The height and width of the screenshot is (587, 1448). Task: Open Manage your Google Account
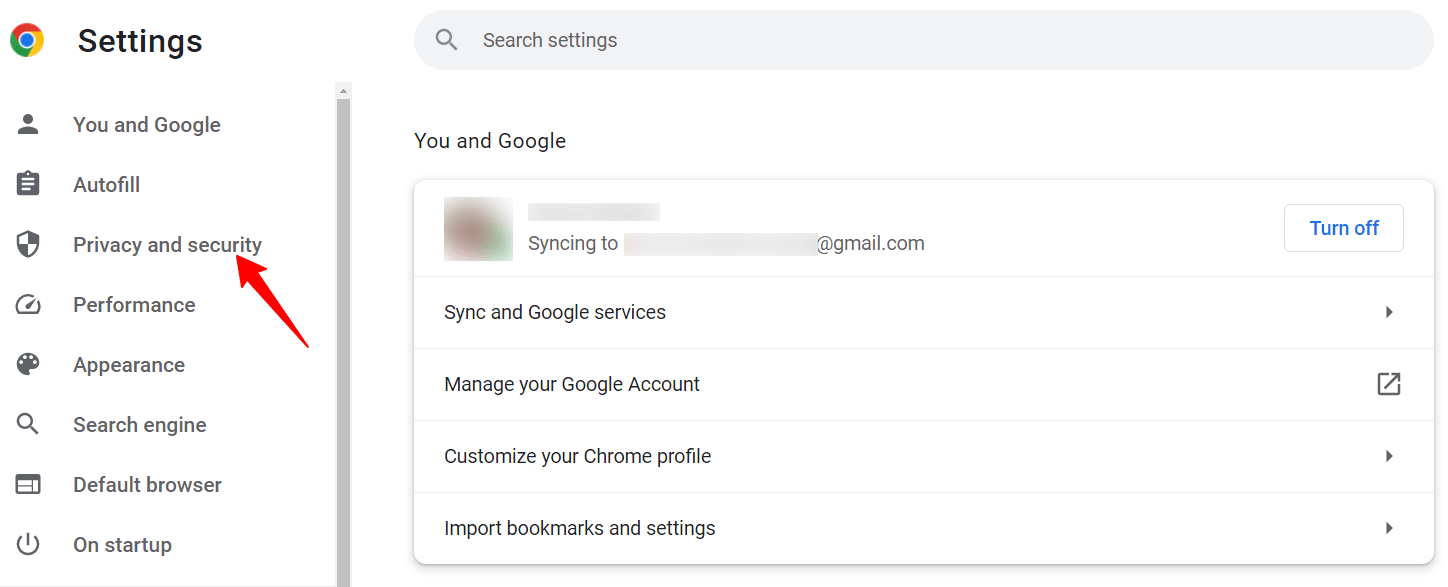click(923, 384)
